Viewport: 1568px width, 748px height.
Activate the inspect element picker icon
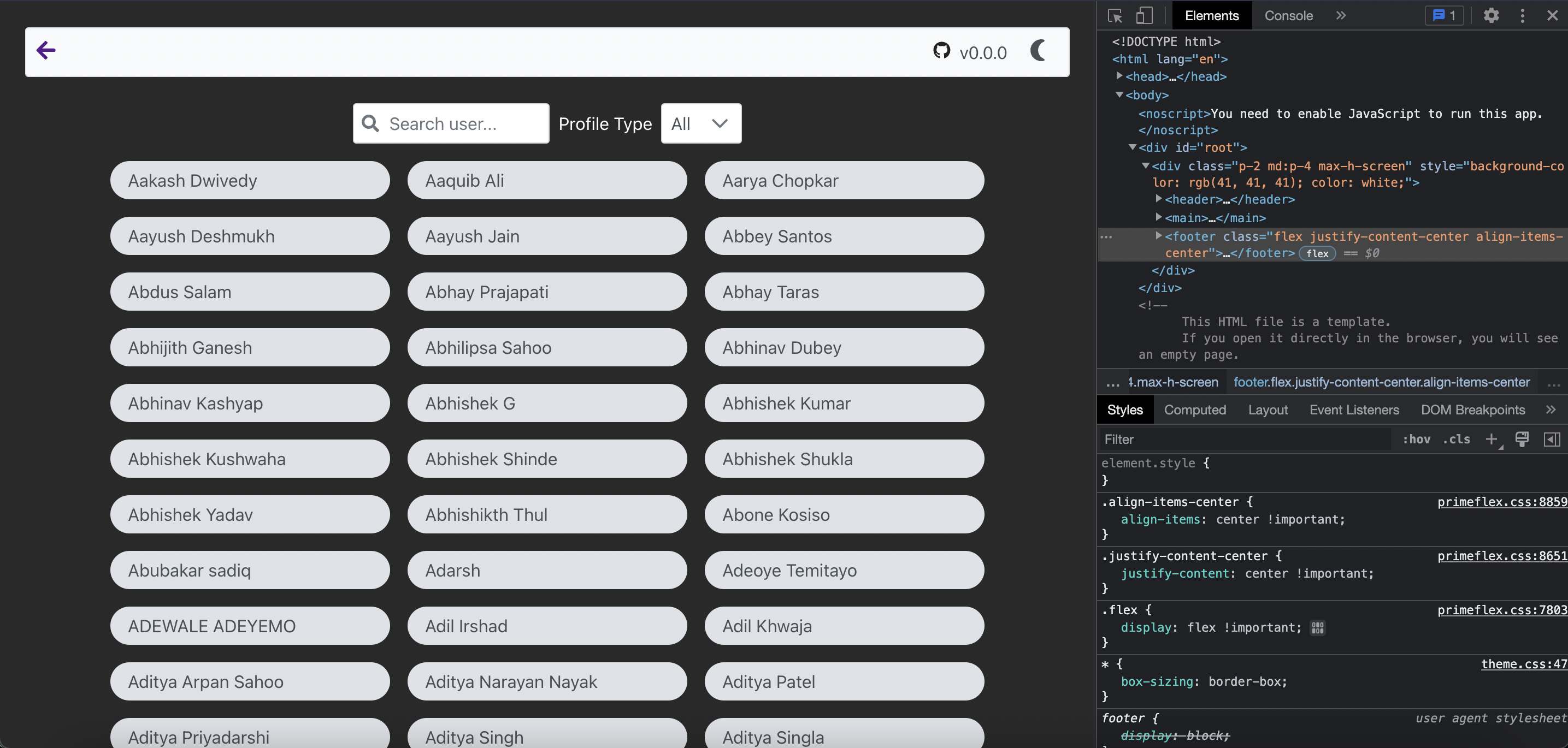(1115, 16)
